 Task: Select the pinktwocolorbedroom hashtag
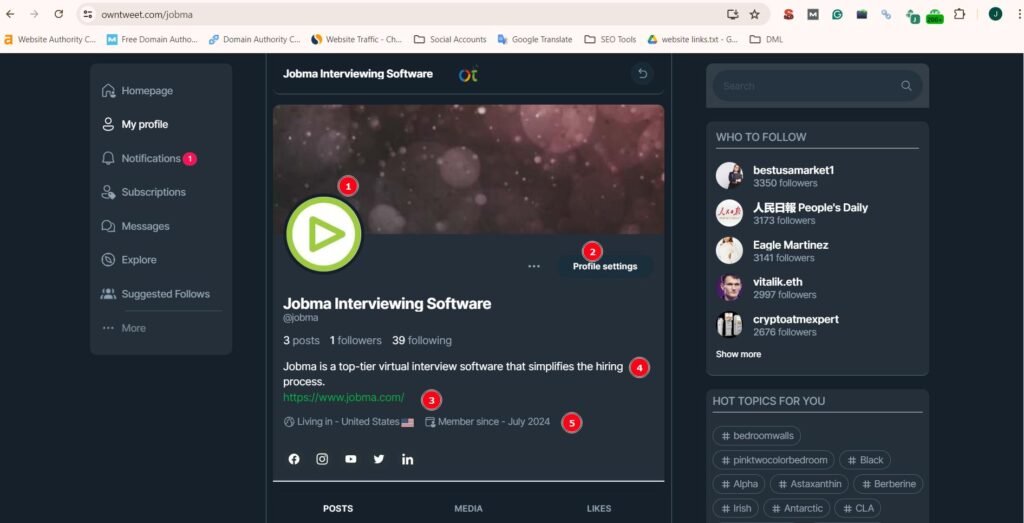[x=774, y=460]
